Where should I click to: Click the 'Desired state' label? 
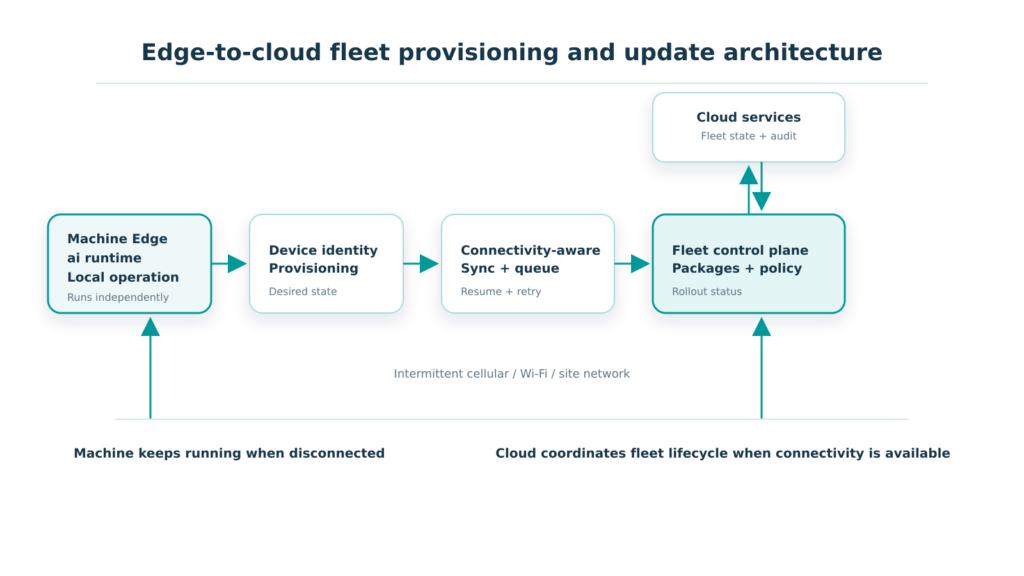click(x=302, y=291)
